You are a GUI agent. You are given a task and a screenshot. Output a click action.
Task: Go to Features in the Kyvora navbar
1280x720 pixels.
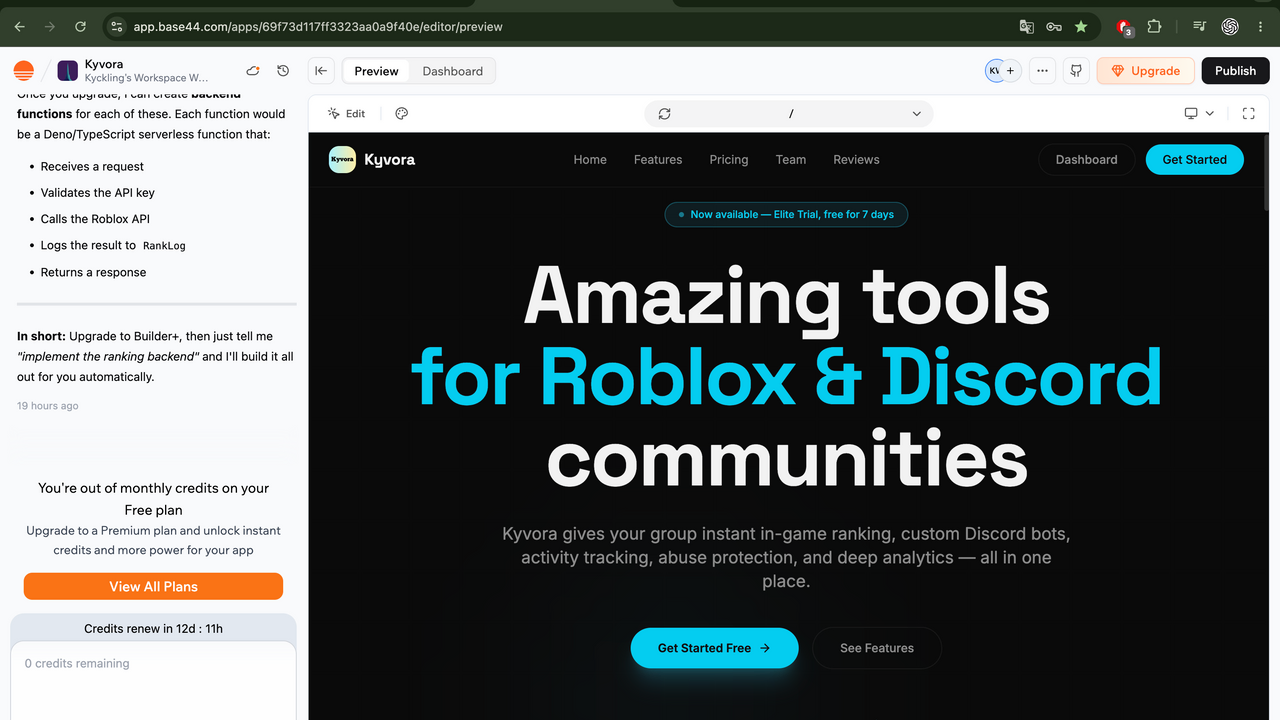658,160
